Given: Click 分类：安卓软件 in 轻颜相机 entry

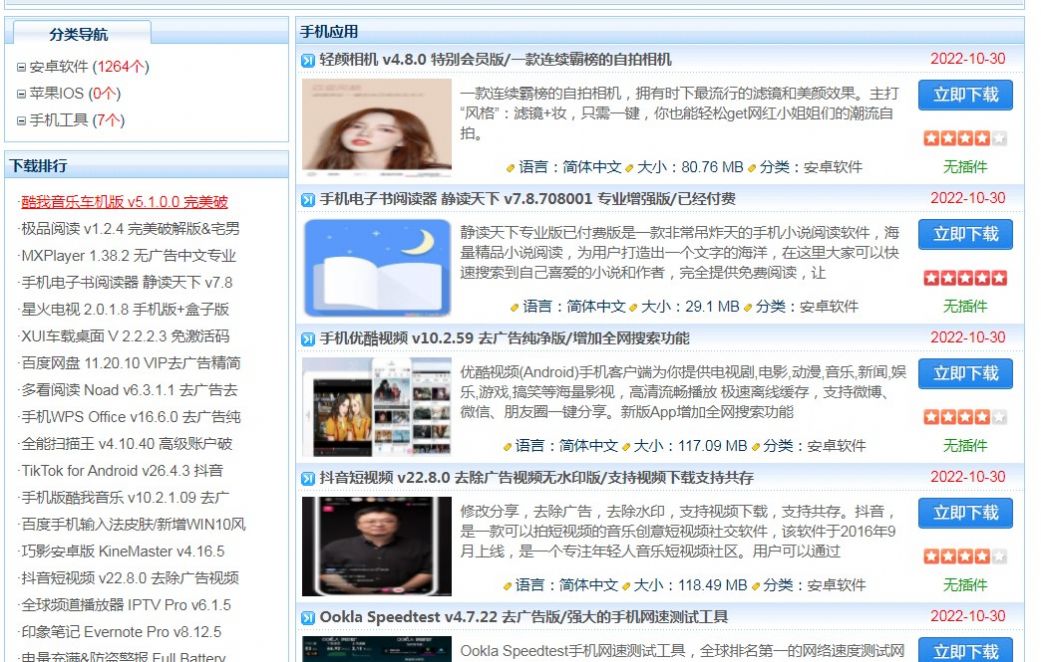Looking at the screenshot, I should click(811, 167).
